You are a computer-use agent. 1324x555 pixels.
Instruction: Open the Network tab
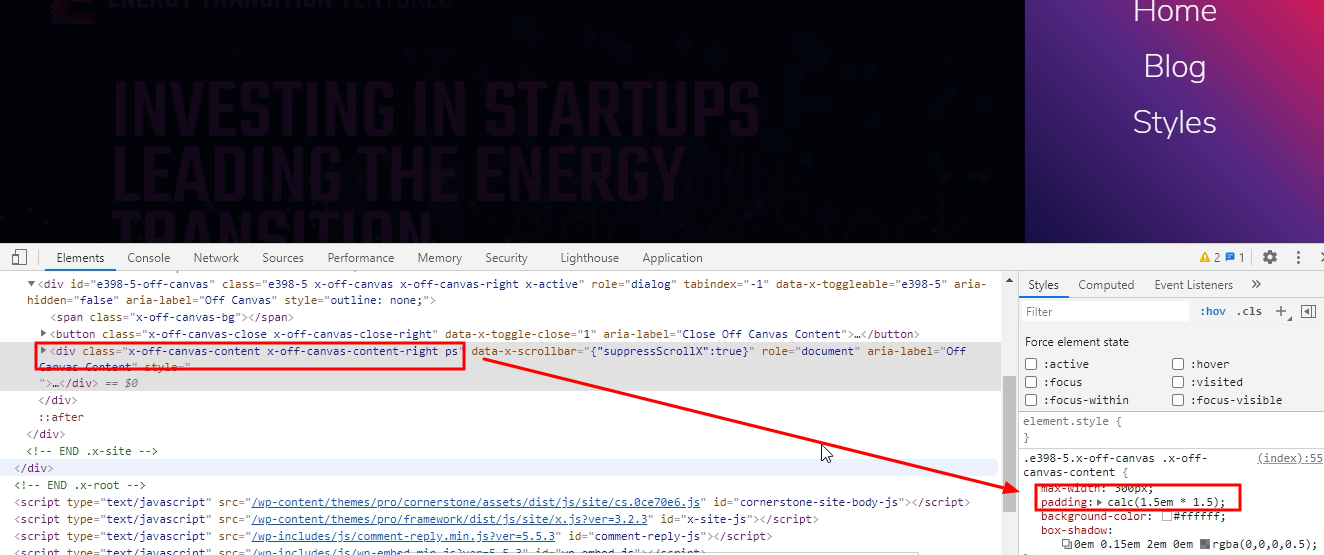216,258
